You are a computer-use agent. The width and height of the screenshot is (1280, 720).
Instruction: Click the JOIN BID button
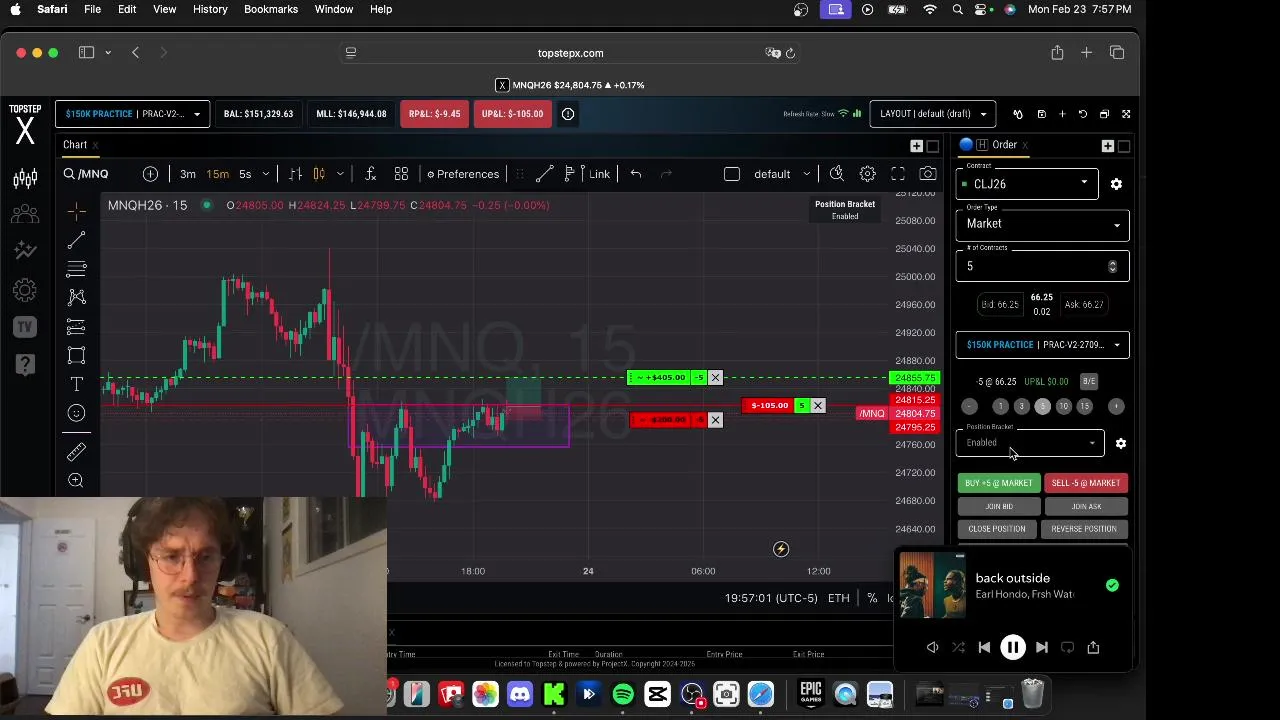[999, 507]
